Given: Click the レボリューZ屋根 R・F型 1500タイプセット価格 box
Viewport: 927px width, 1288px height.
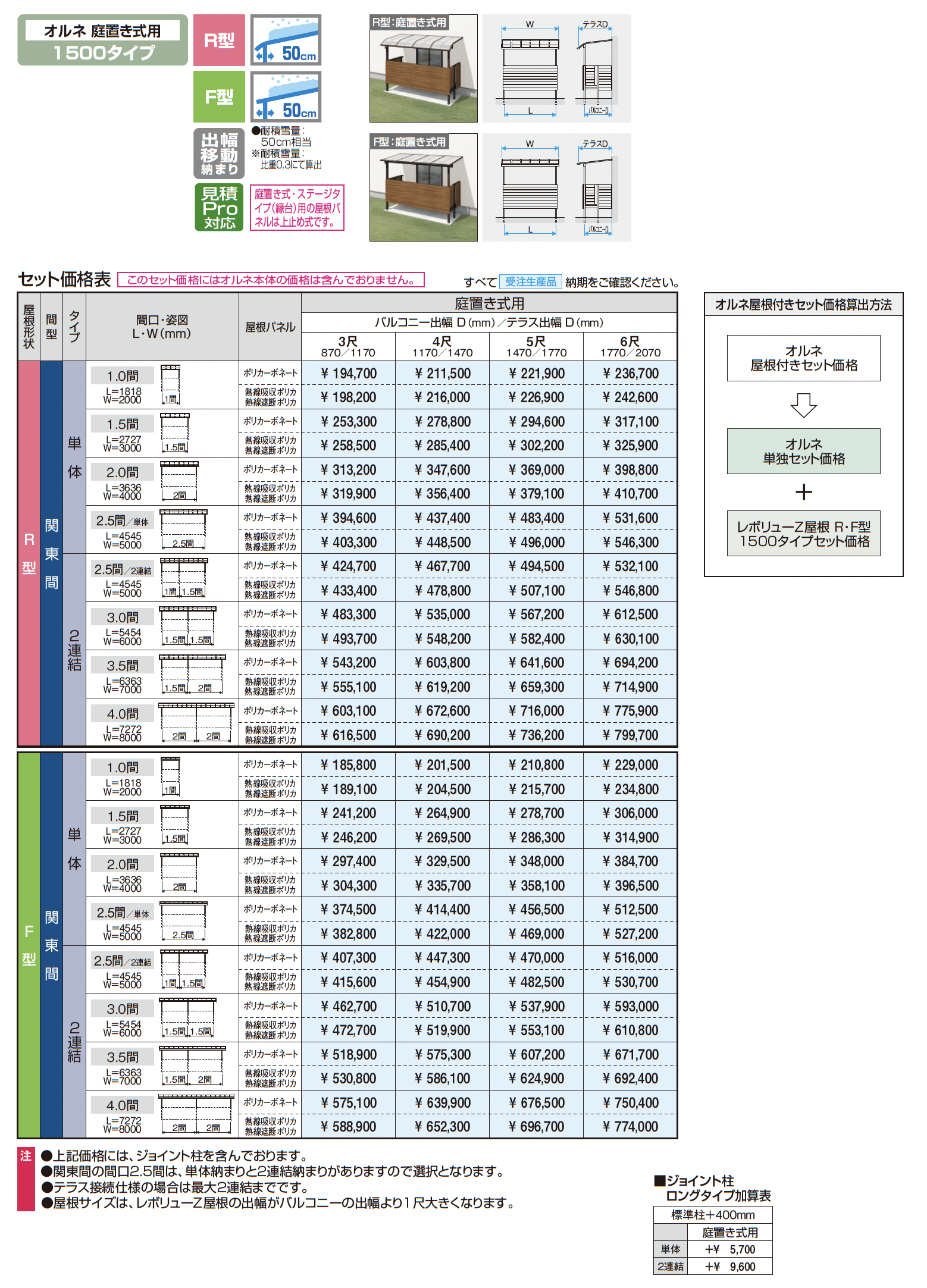Looking at the screenshot, I should click(x=803, y=534).
